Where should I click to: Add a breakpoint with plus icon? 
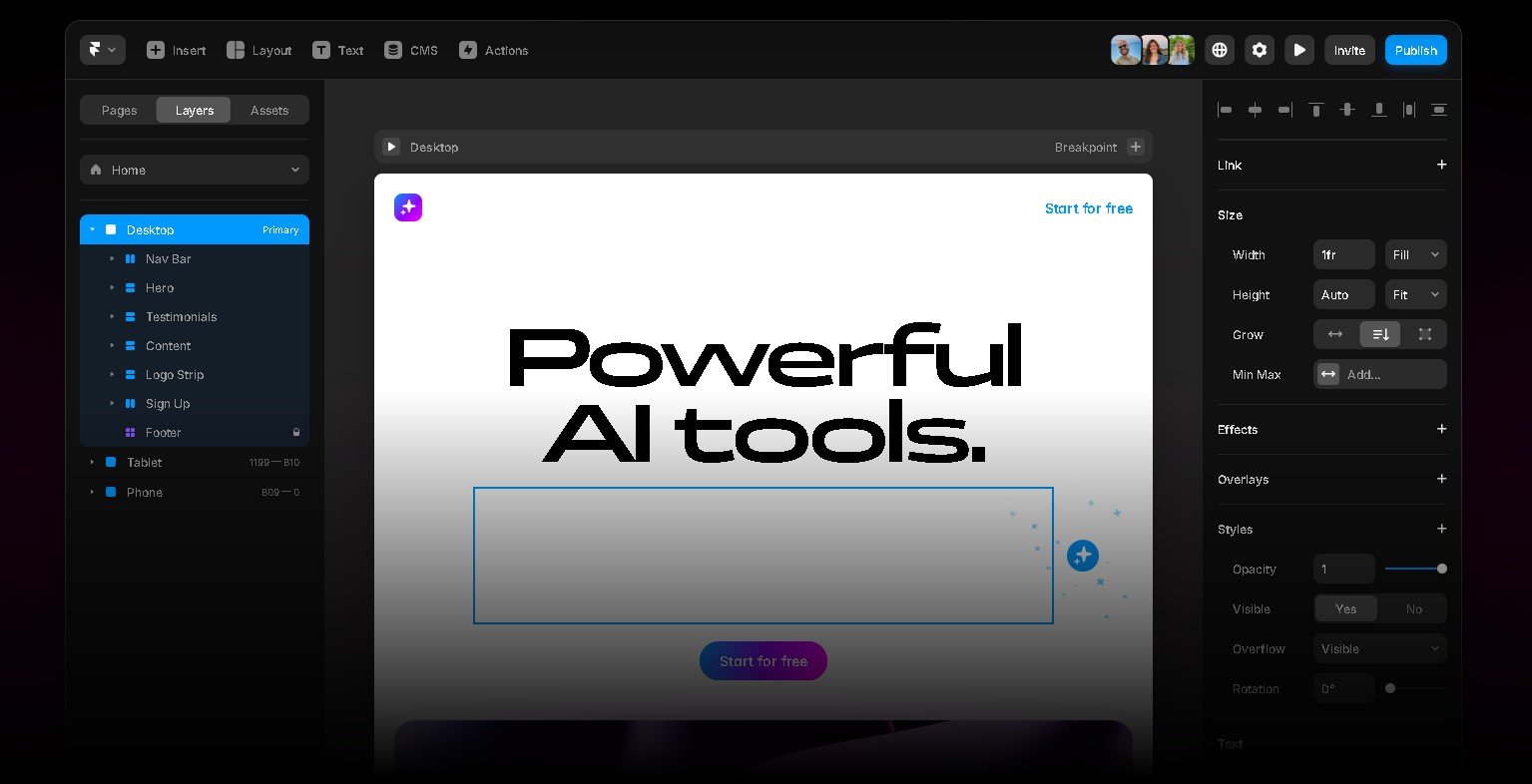pyautogui.click(x=1135, y=147)
